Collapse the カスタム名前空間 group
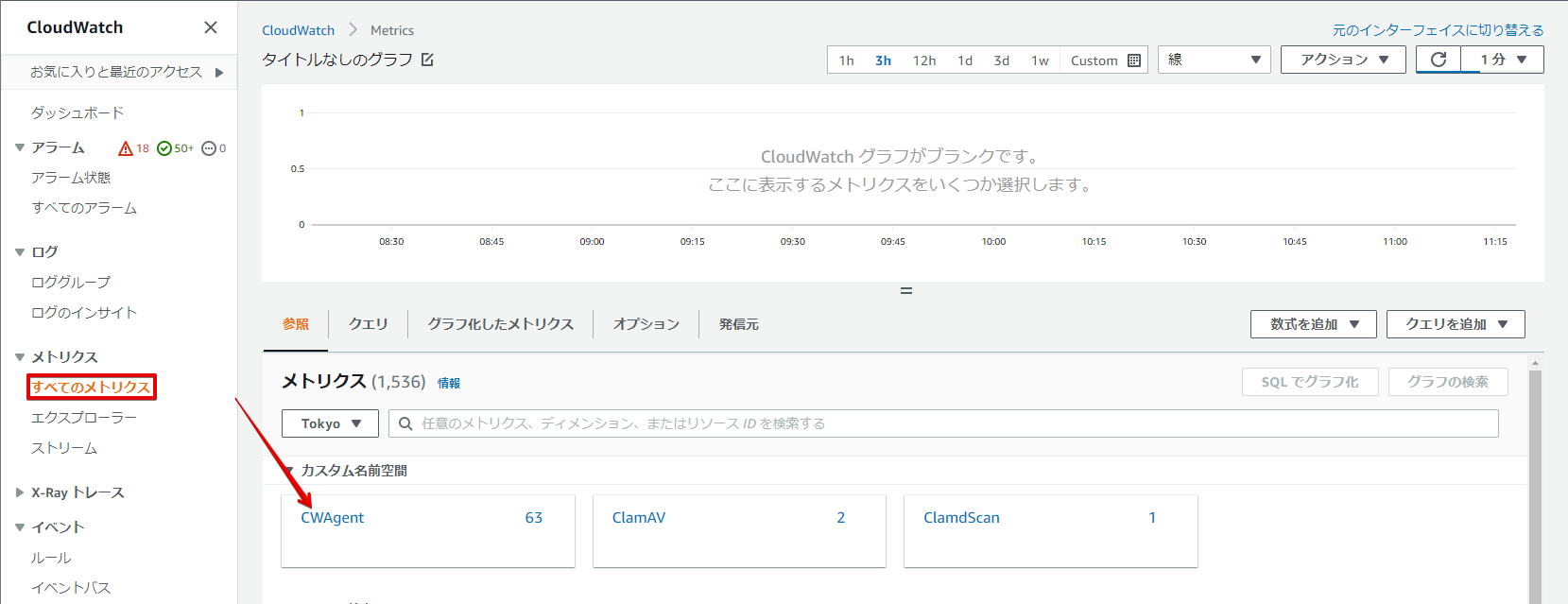This screenshot has height=604, width=1568. [289, 471]
